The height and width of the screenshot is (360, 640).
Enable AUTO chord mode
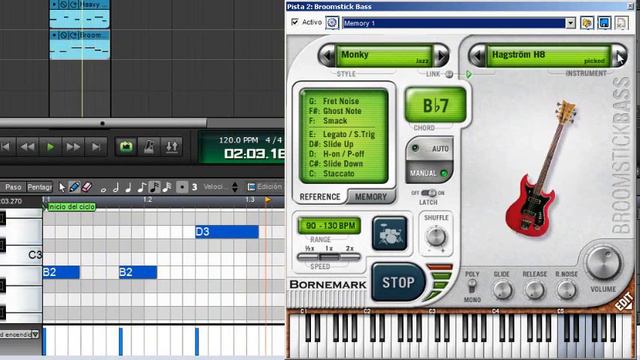(430, 149)
